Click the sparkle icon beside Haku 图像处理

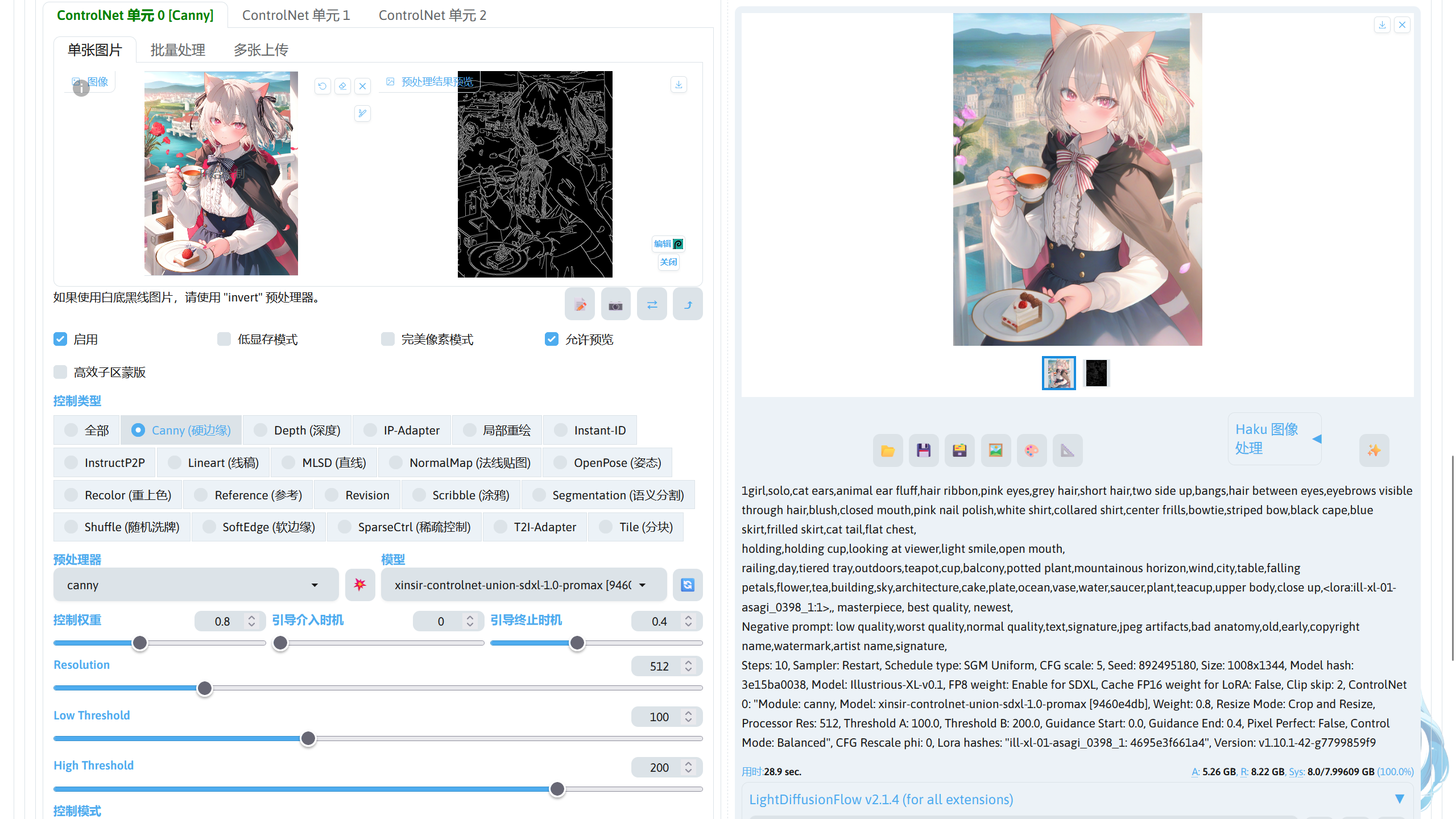(1374, 450)
